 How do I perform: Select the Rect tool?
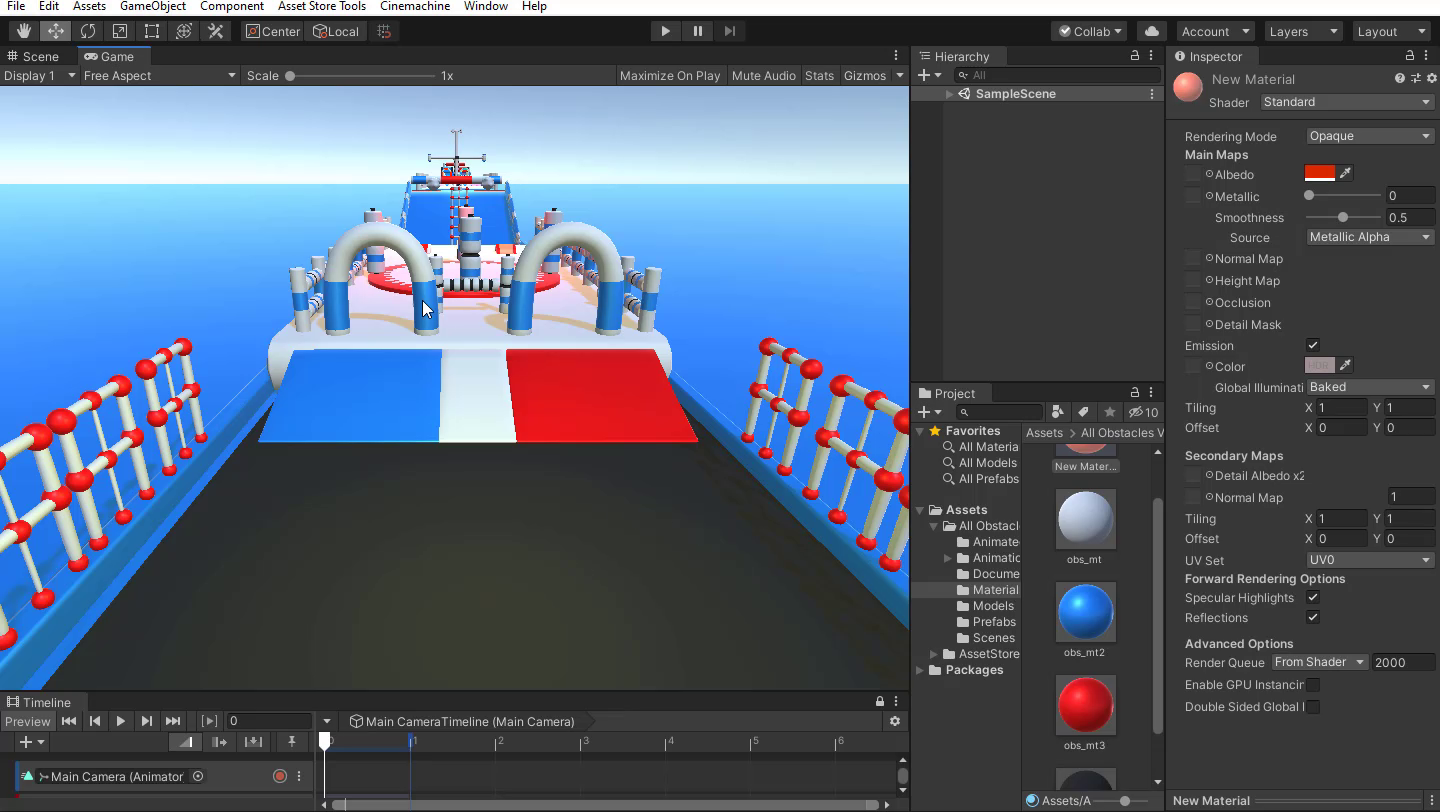(x=151, y=31)
